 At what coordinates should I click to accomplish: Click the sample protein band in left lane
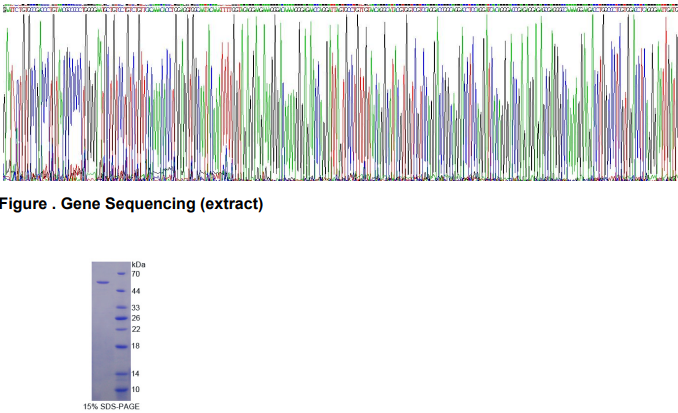pyautogui.click(x=102, y=283)
